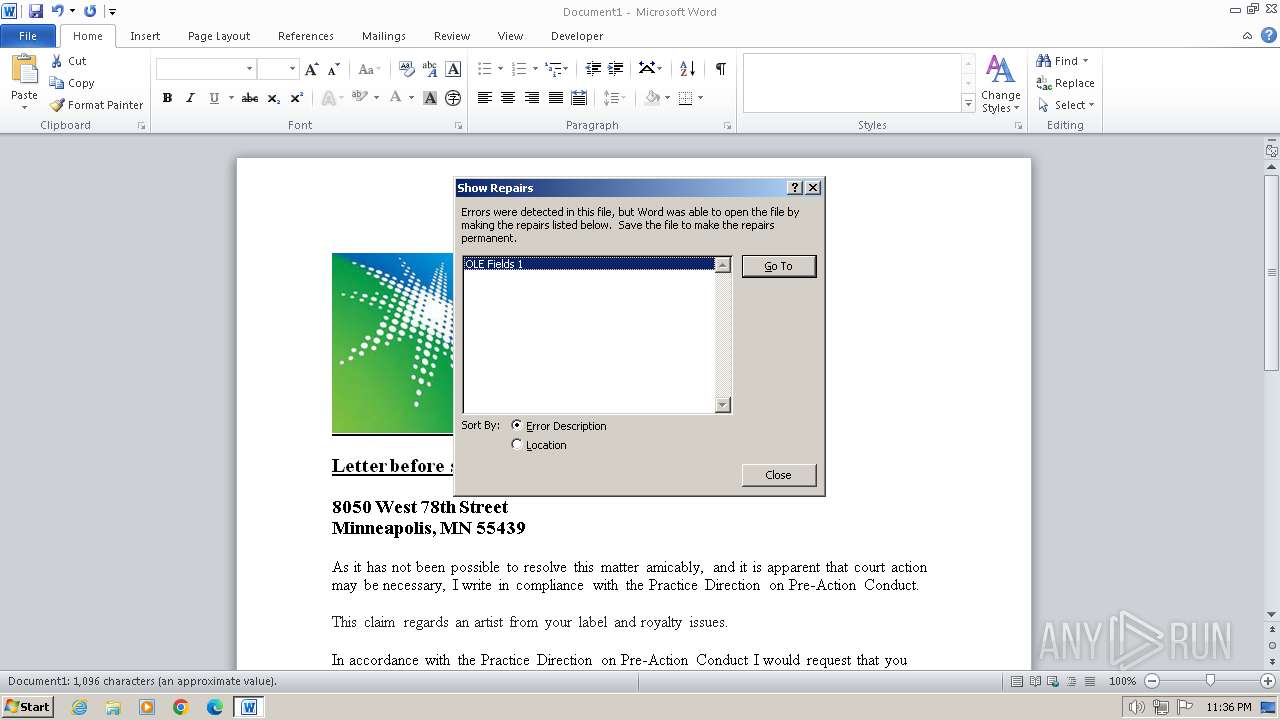The height and width of the screenshot is (720, 1280).
Task: Open Find options dropdown arrow
Action: 1085,61
